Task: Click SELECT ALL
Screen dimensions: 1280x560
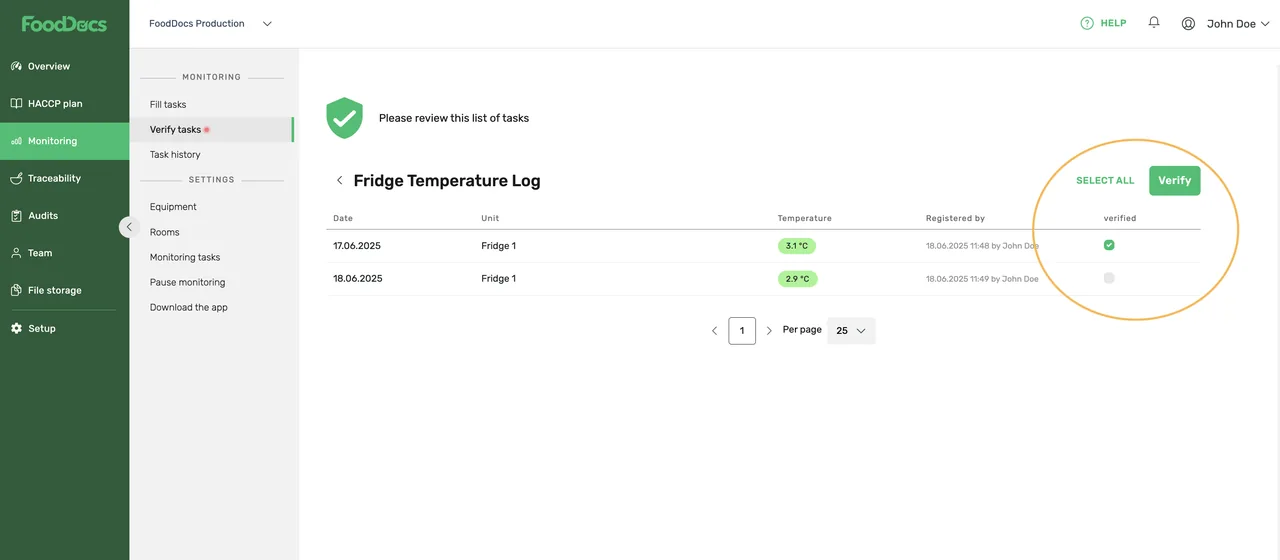Action: [x=1105, y=181]
